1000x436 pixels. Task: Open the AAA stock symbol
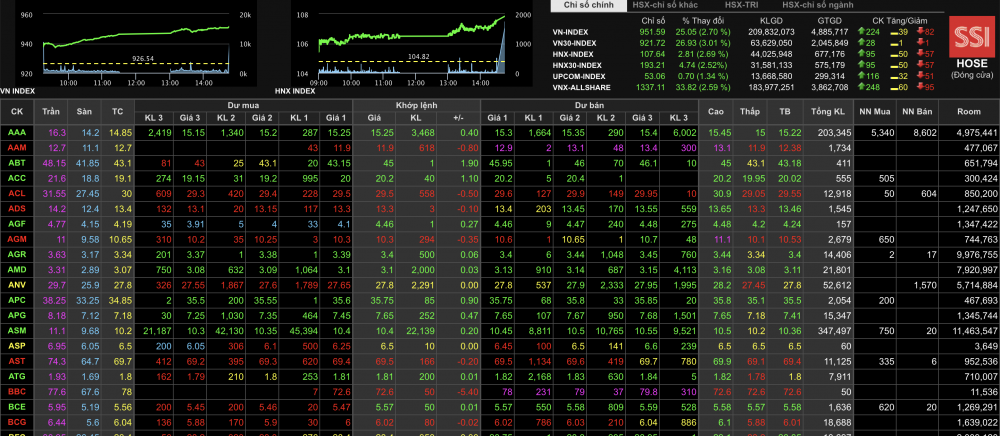17,132
